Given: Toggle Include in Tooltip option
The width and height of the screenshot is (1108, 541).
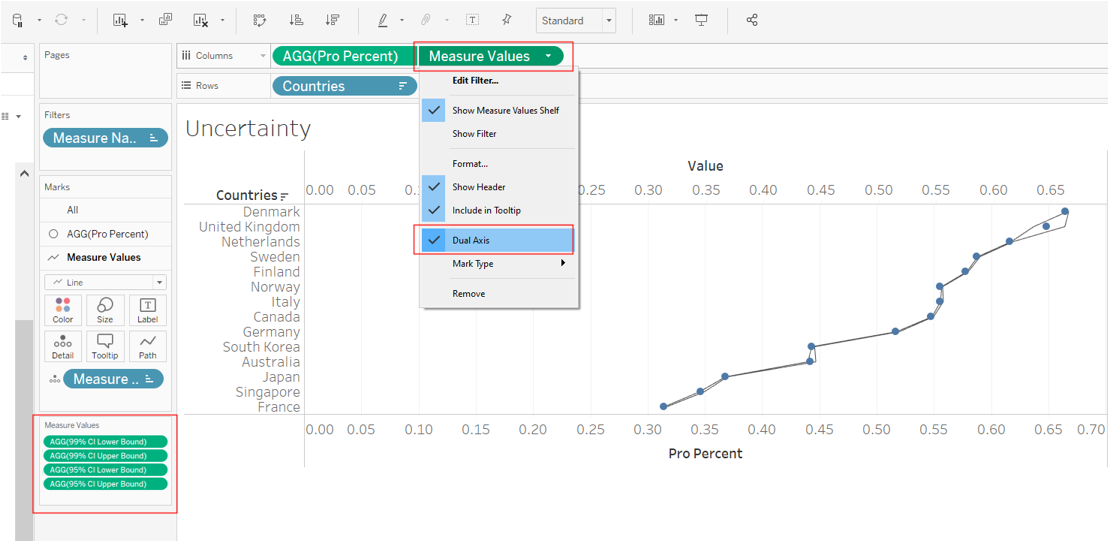Looking at the screenshot, I should click(486, 210).
